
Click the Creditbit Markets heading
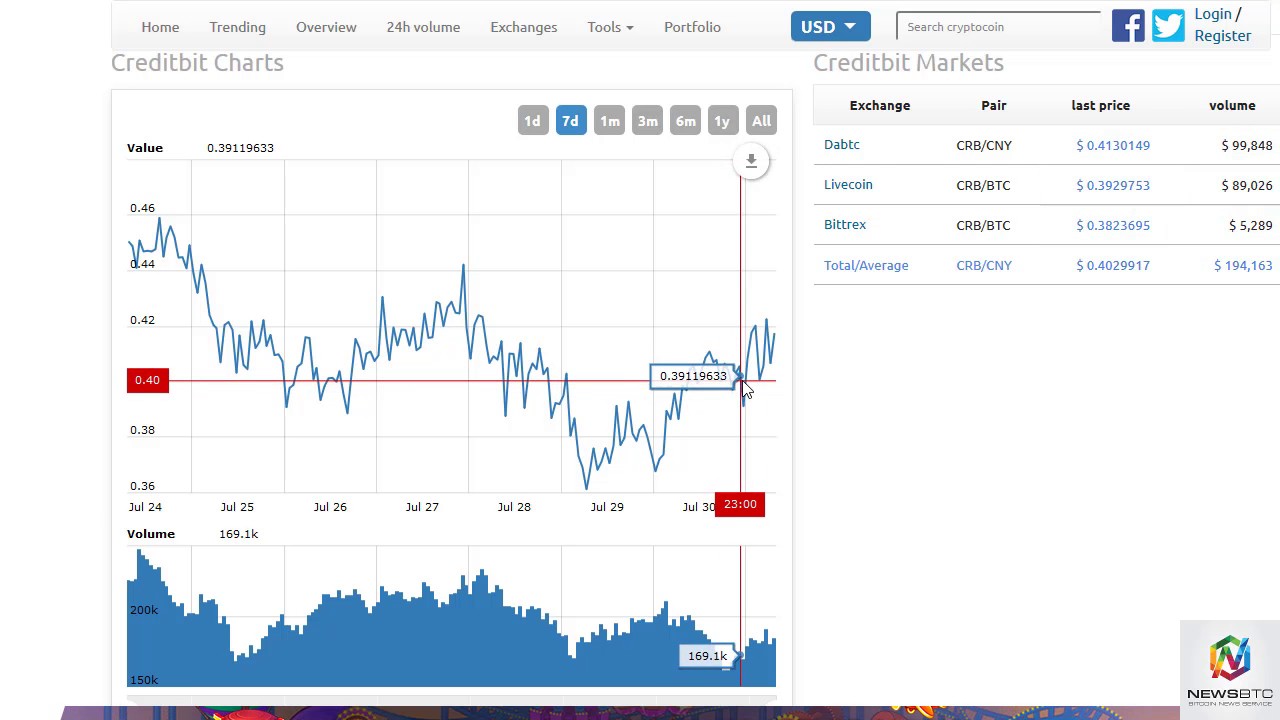click(x=908, y=62)
